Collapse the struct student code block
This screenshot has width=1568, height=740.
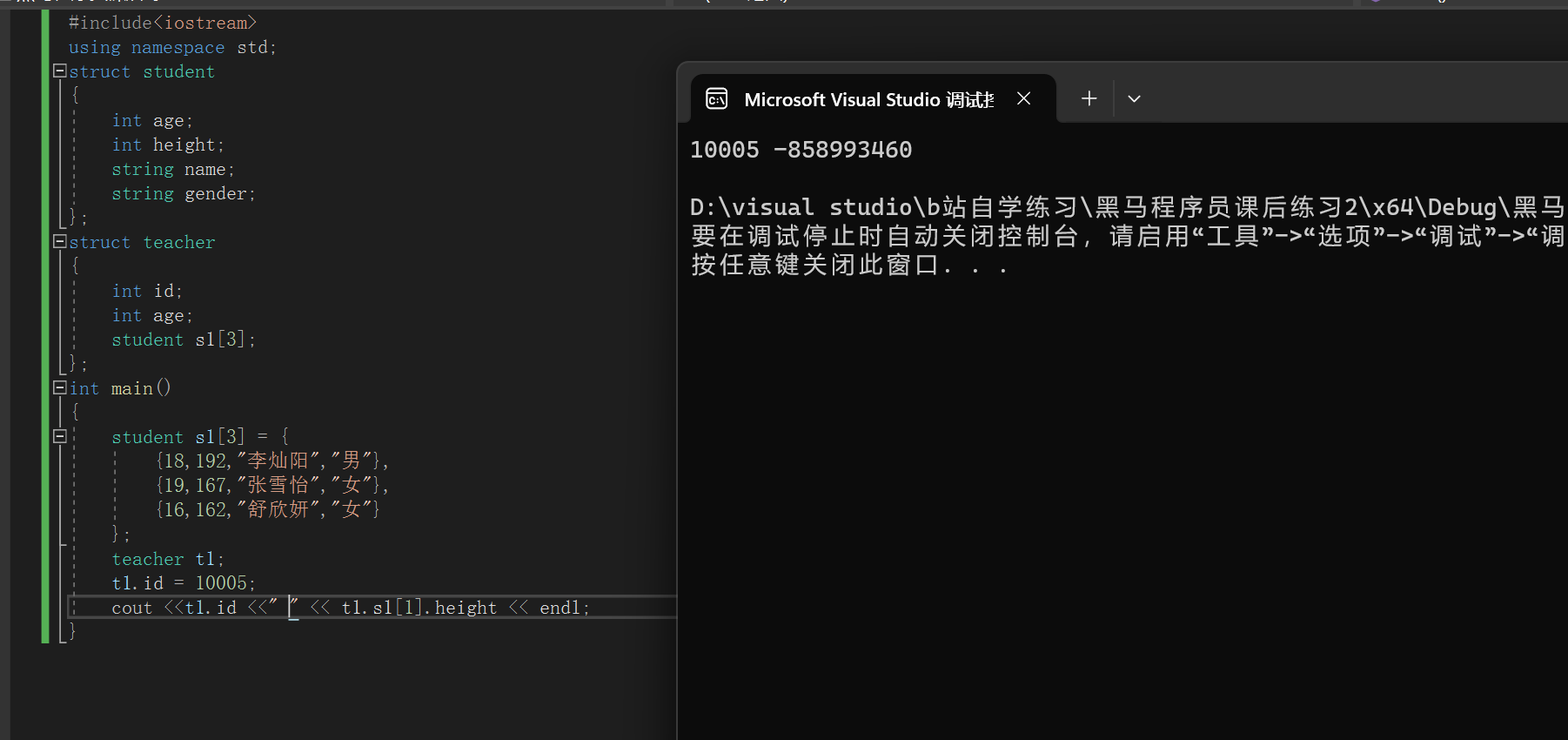coord(60,71)
